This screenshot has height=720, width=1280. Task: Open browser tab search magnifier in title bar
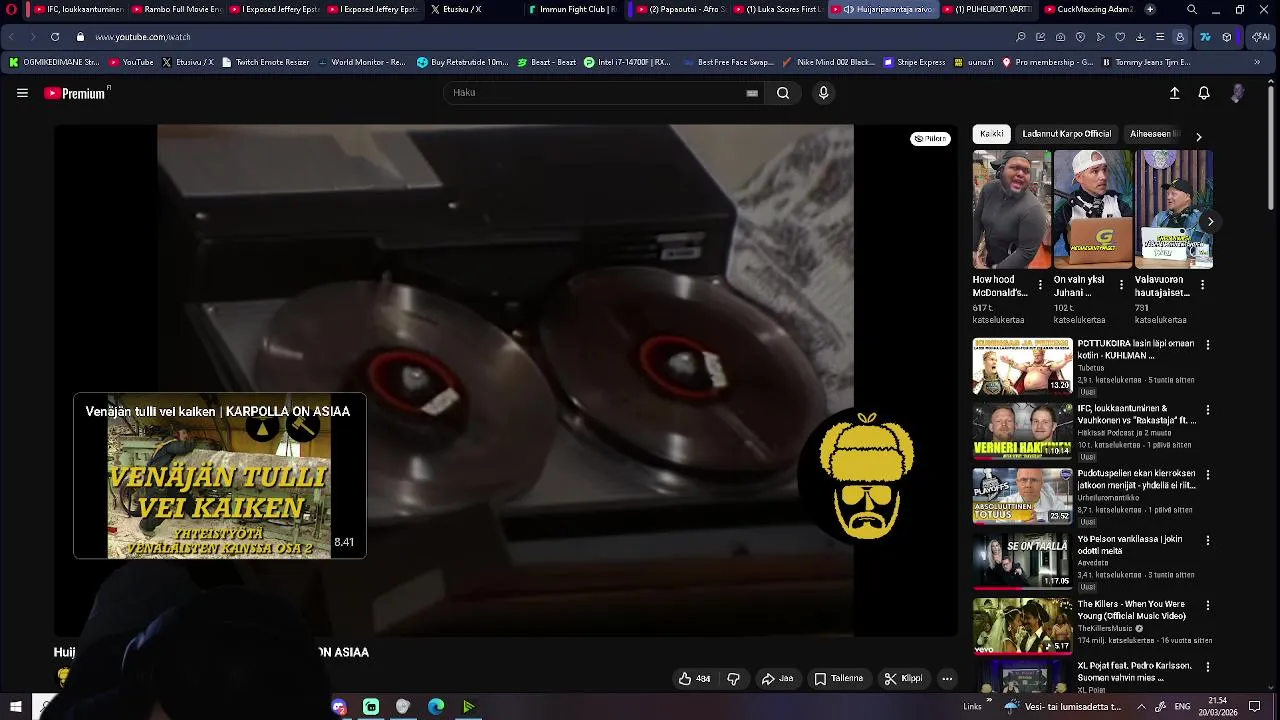(x=1191, y=9)
